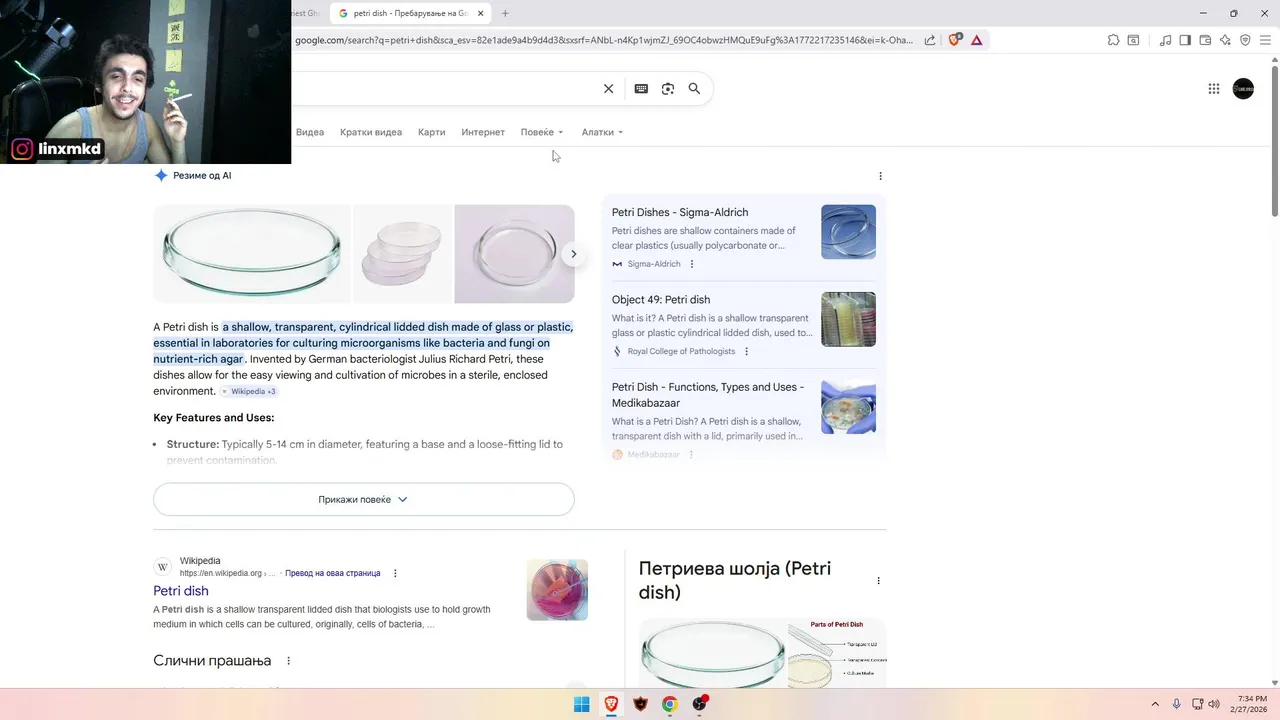Expand the Алатки dropdown

(x=602, y=132)
